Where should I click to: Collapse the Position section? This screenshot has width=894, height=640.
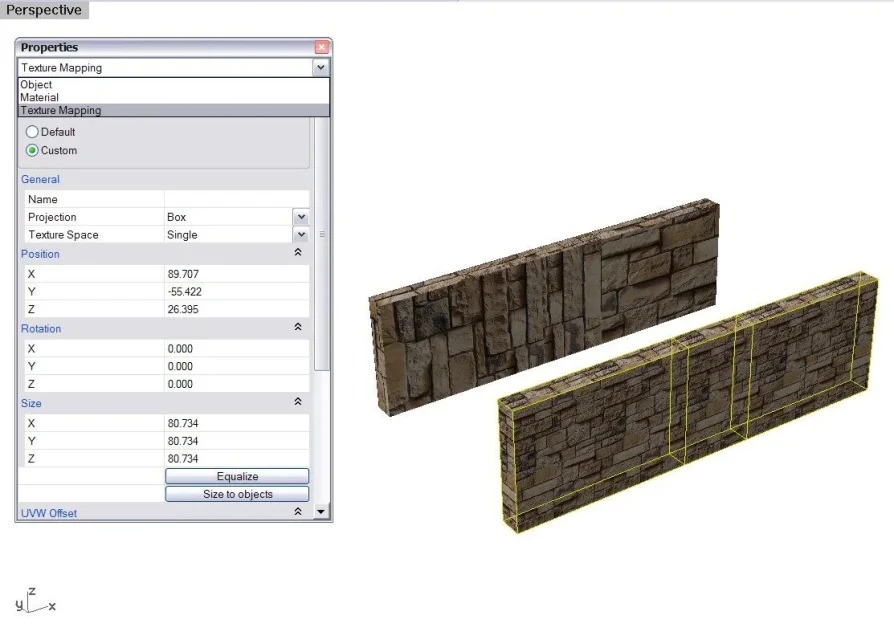pyautogui.click(x=298, y=252)
